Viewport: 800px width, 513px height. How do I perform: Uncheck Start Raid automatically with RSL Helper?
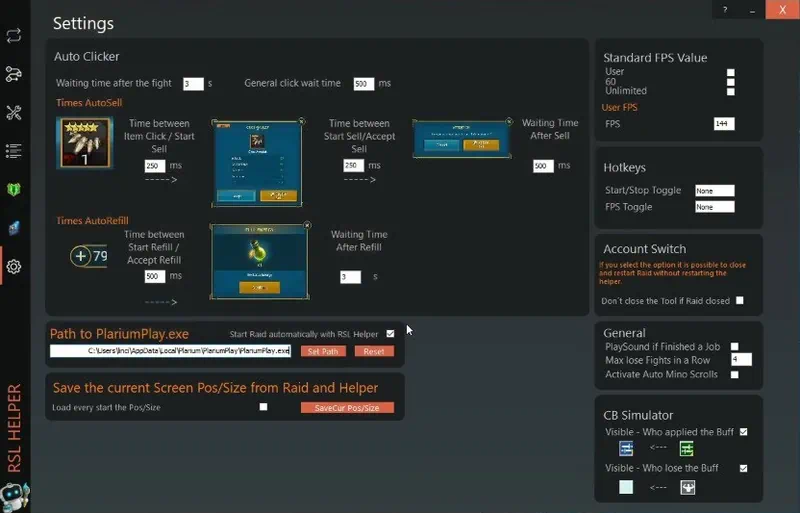click(x=390, y=334)
